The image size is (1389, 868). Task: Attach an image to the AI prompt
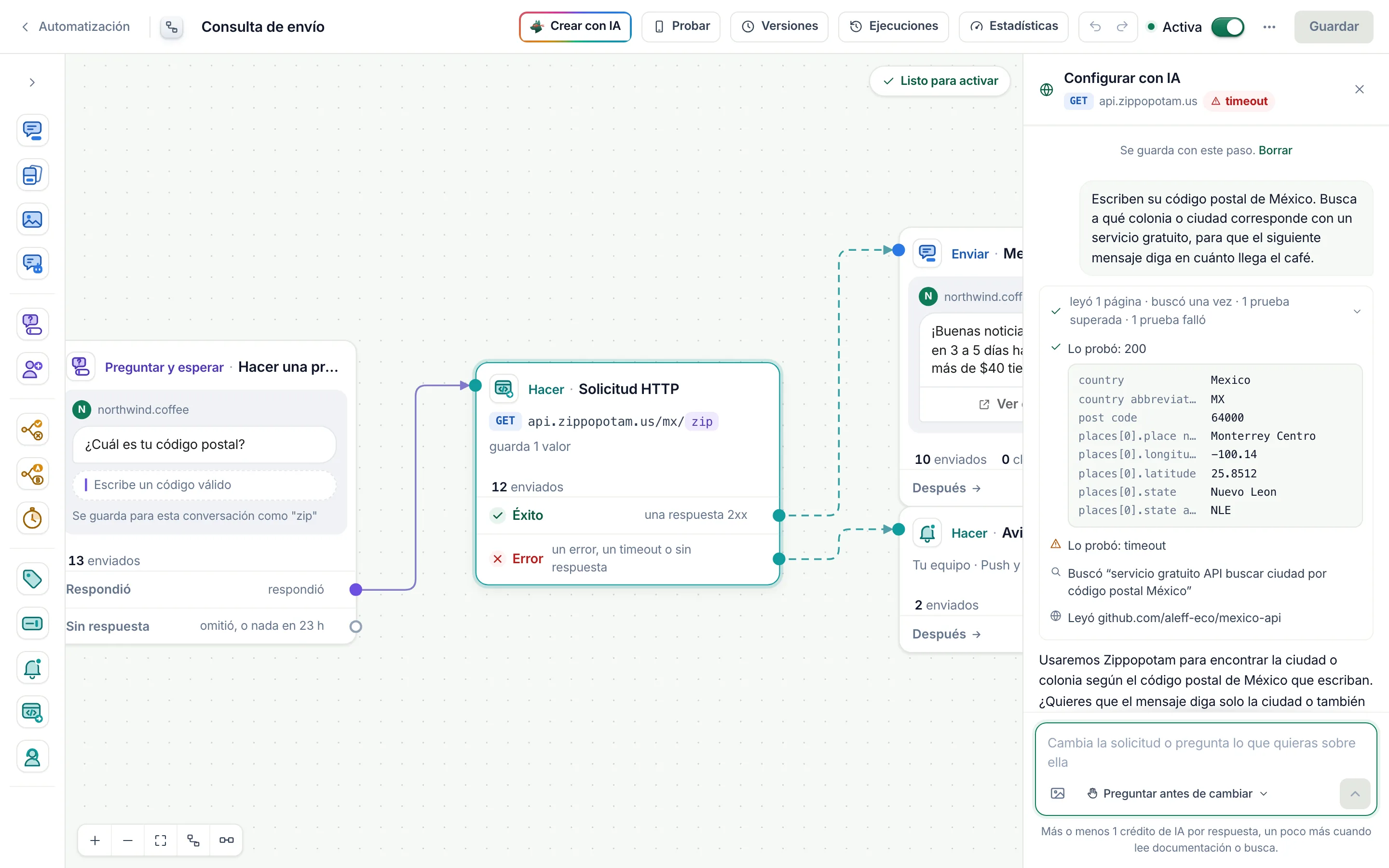coord(1057,793)
